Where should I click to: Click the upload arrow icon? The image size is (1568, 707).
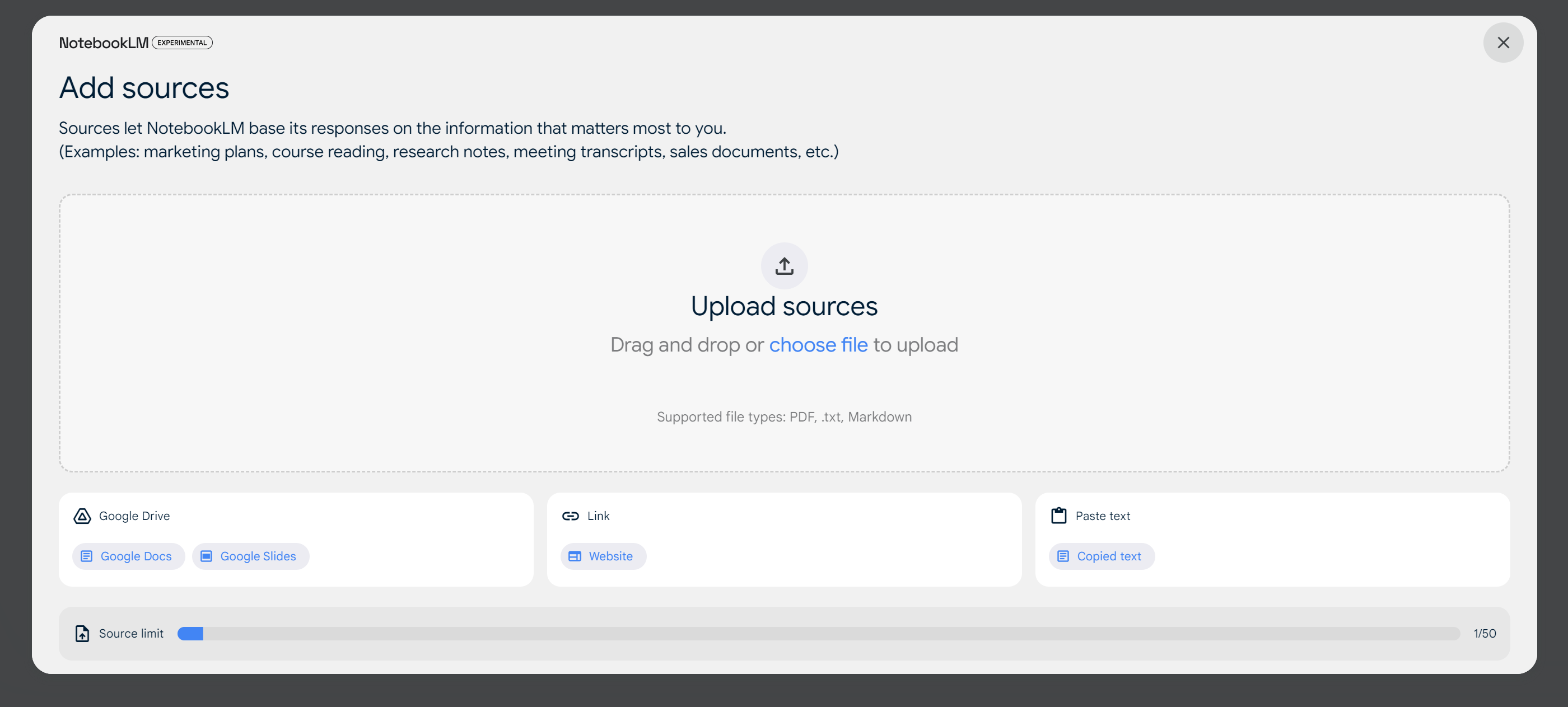pos(784,266)
